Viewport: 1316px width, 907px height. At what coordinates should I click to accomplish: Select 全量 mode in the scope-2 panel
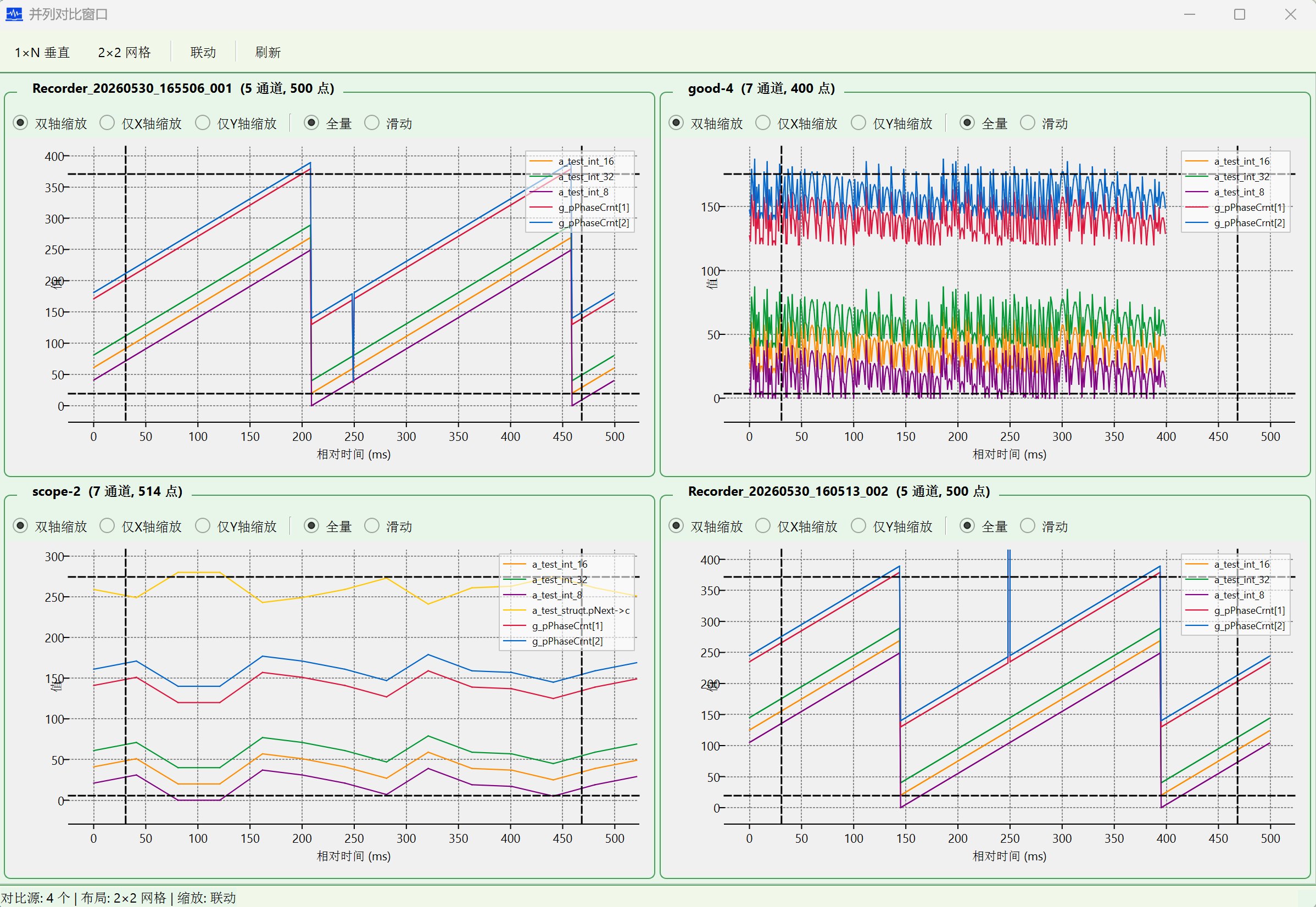click(328, 526)
